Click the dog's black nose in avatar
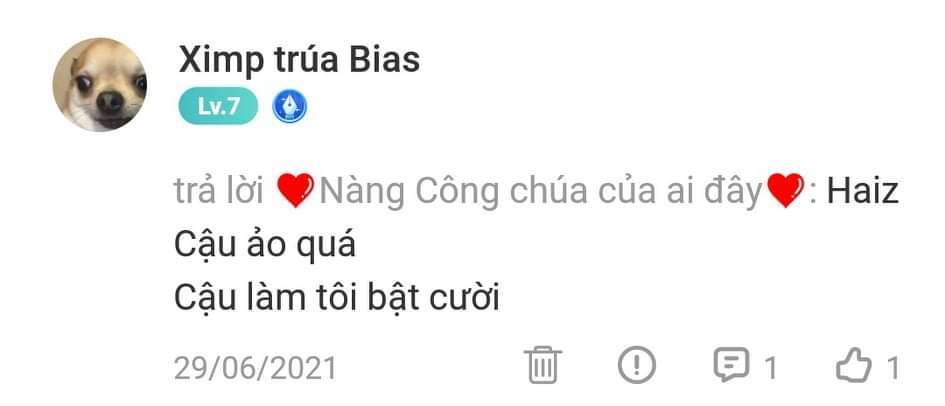The image size is (945, 406). [110, 102]
